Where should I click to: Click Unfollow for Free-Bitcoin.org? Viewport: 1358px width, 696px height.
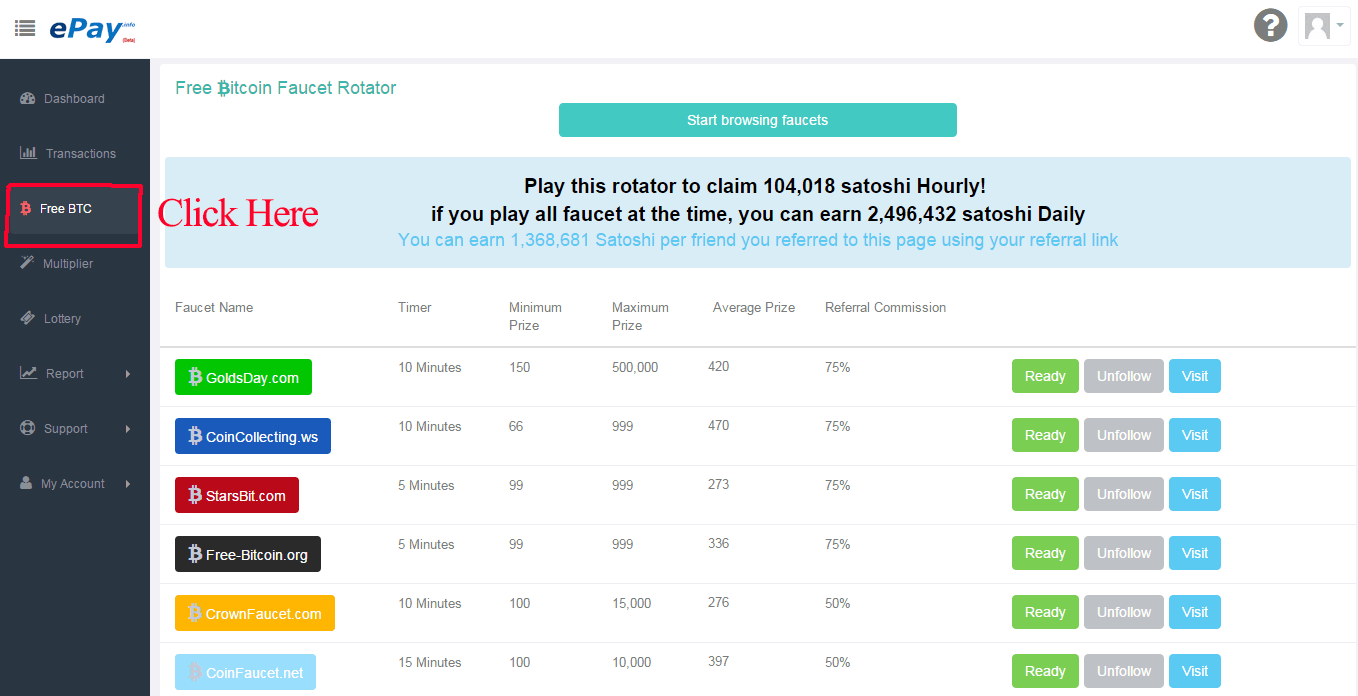point(1124,553)
